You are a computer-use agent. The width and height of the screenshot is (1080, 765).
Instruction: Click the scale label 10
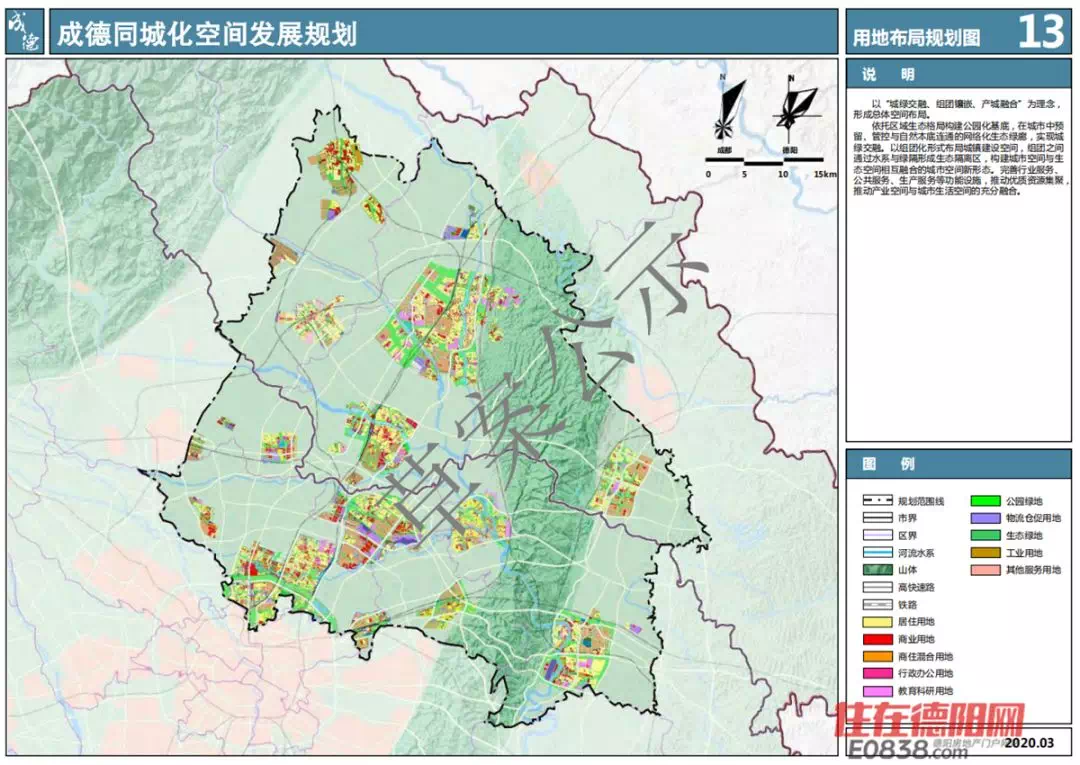click(783, 174)
